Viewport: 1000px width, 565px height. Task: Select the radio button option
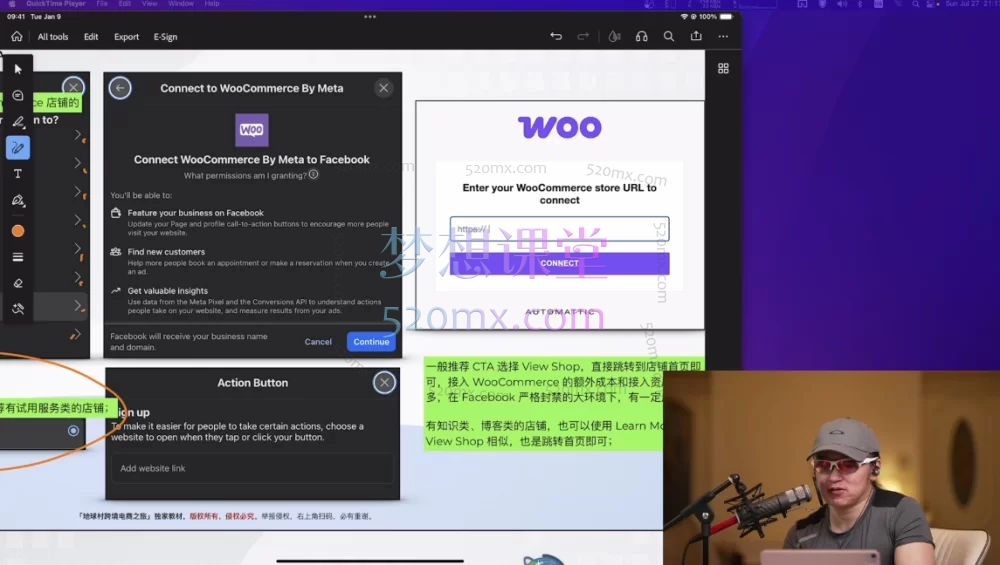(73, 430)
